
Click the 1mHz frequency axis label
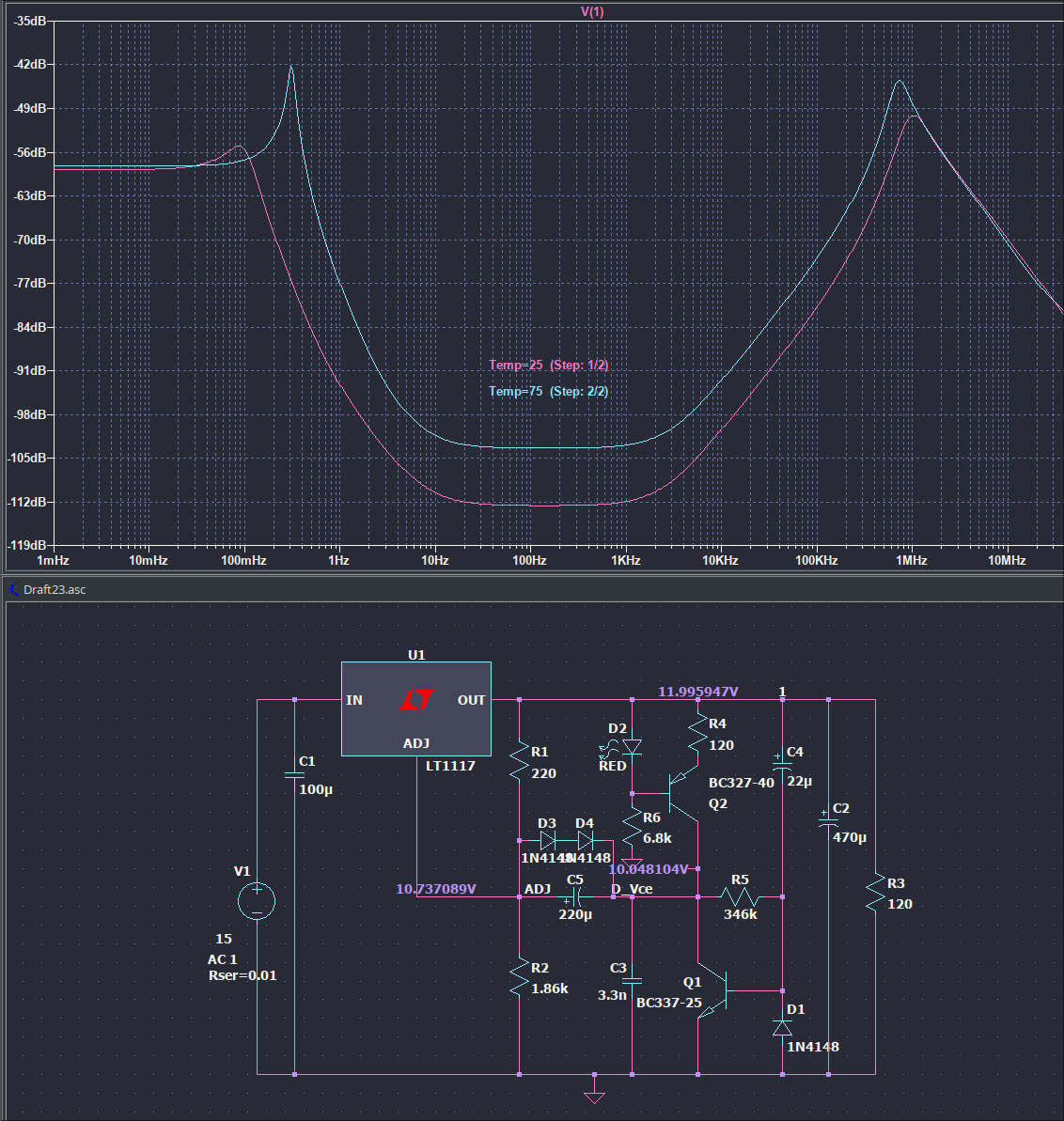click(x=53, y=560)
